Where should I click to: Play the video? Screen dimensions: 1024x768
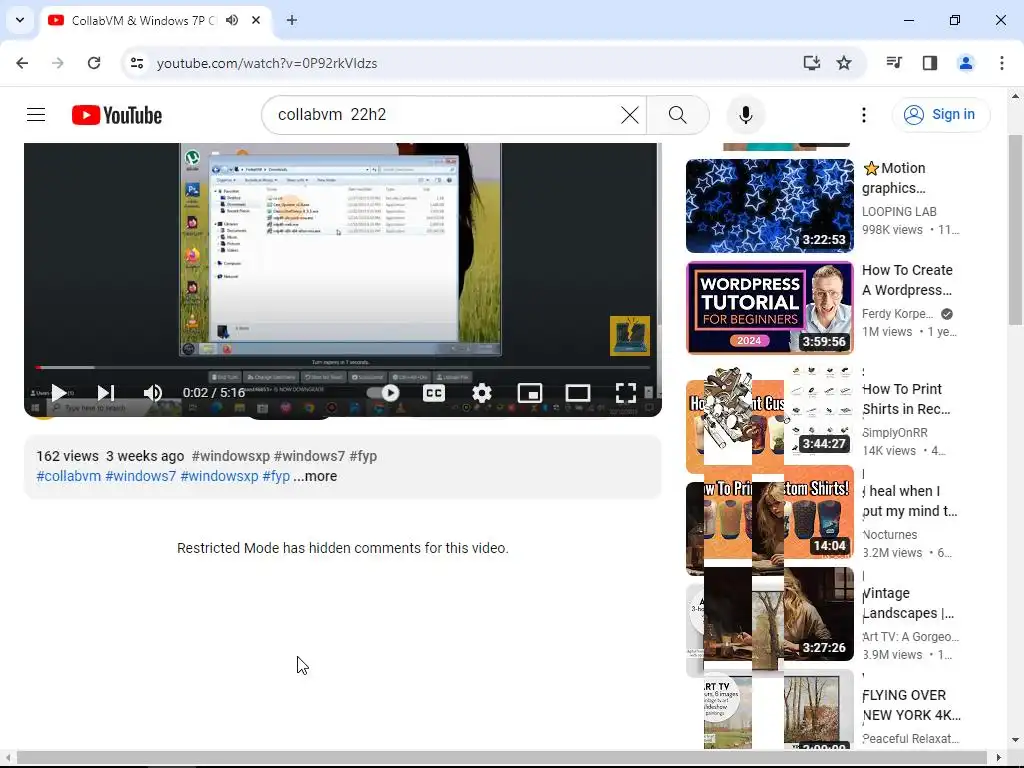(x=59, y=392)
